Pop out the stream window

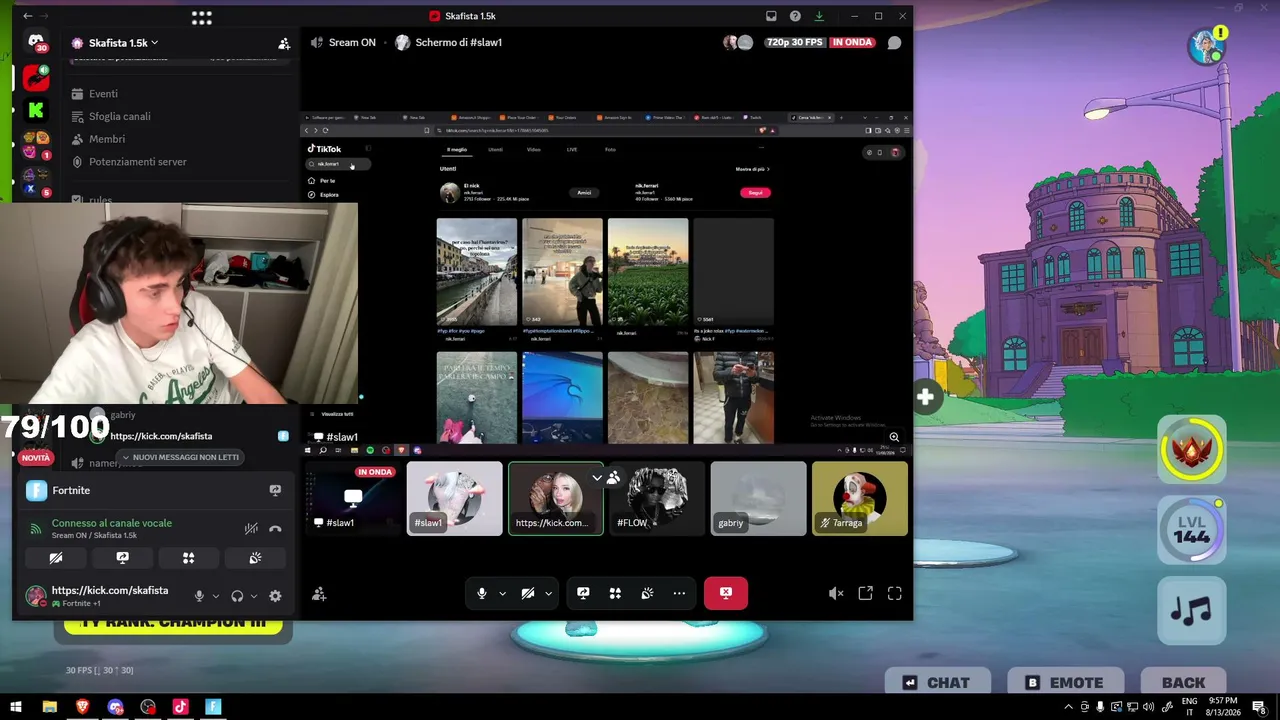click(865, 593)
